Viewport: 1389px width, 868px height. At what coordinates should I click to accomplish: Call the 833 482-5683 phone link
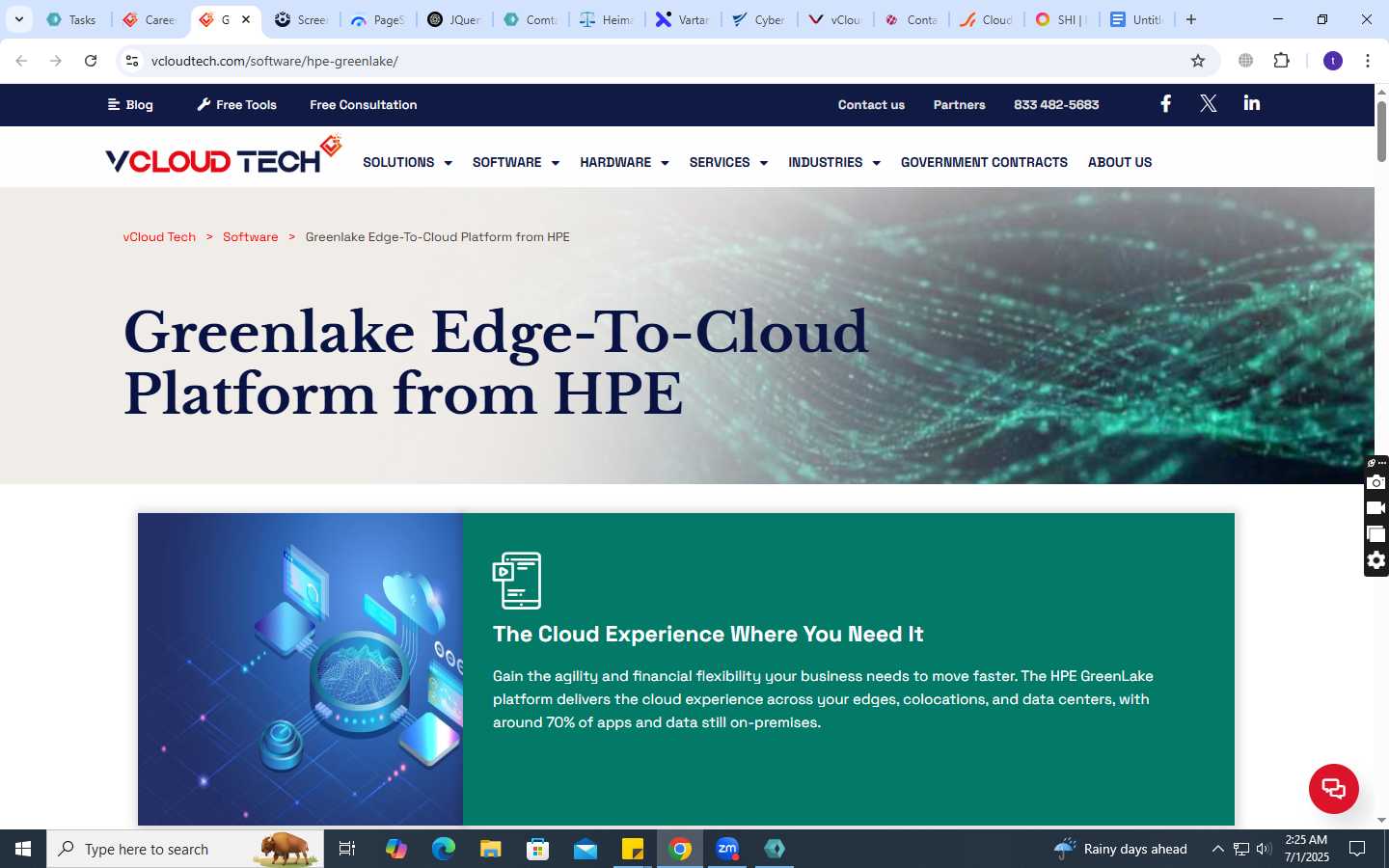tap(1056, 104)
